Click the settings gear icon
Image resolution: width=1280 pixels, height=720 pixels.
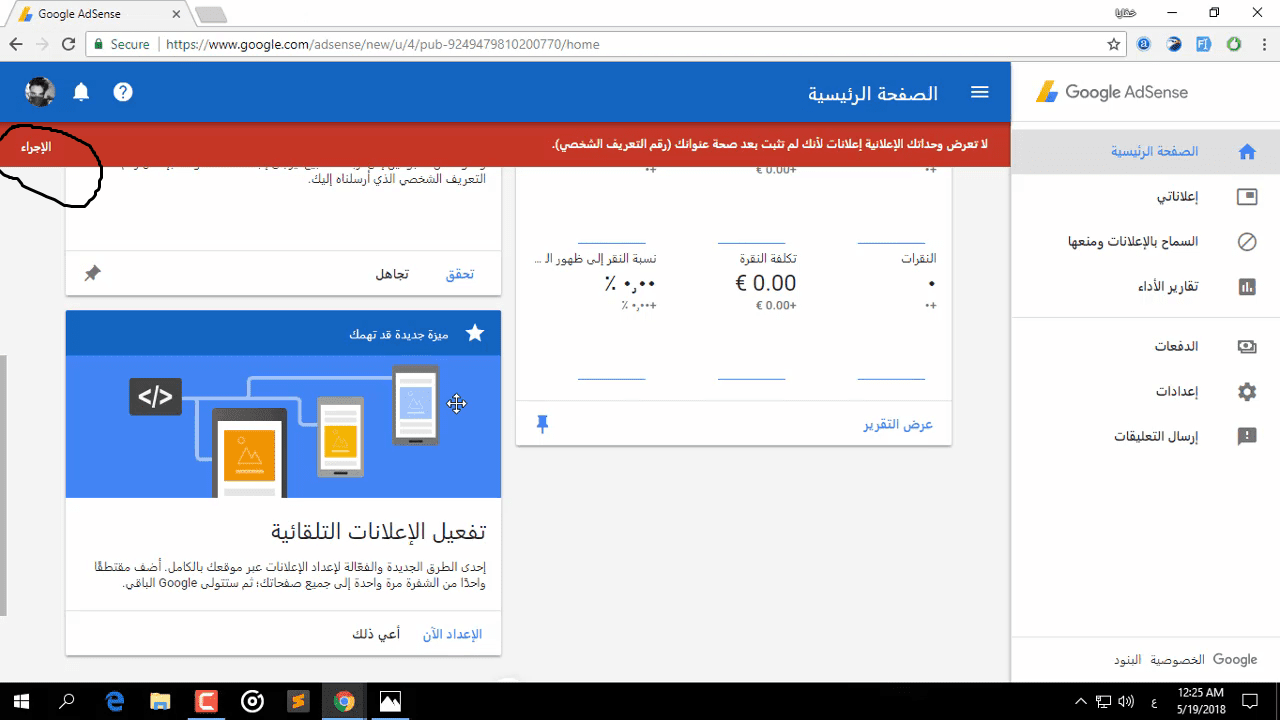click(x=1247, y=392)
